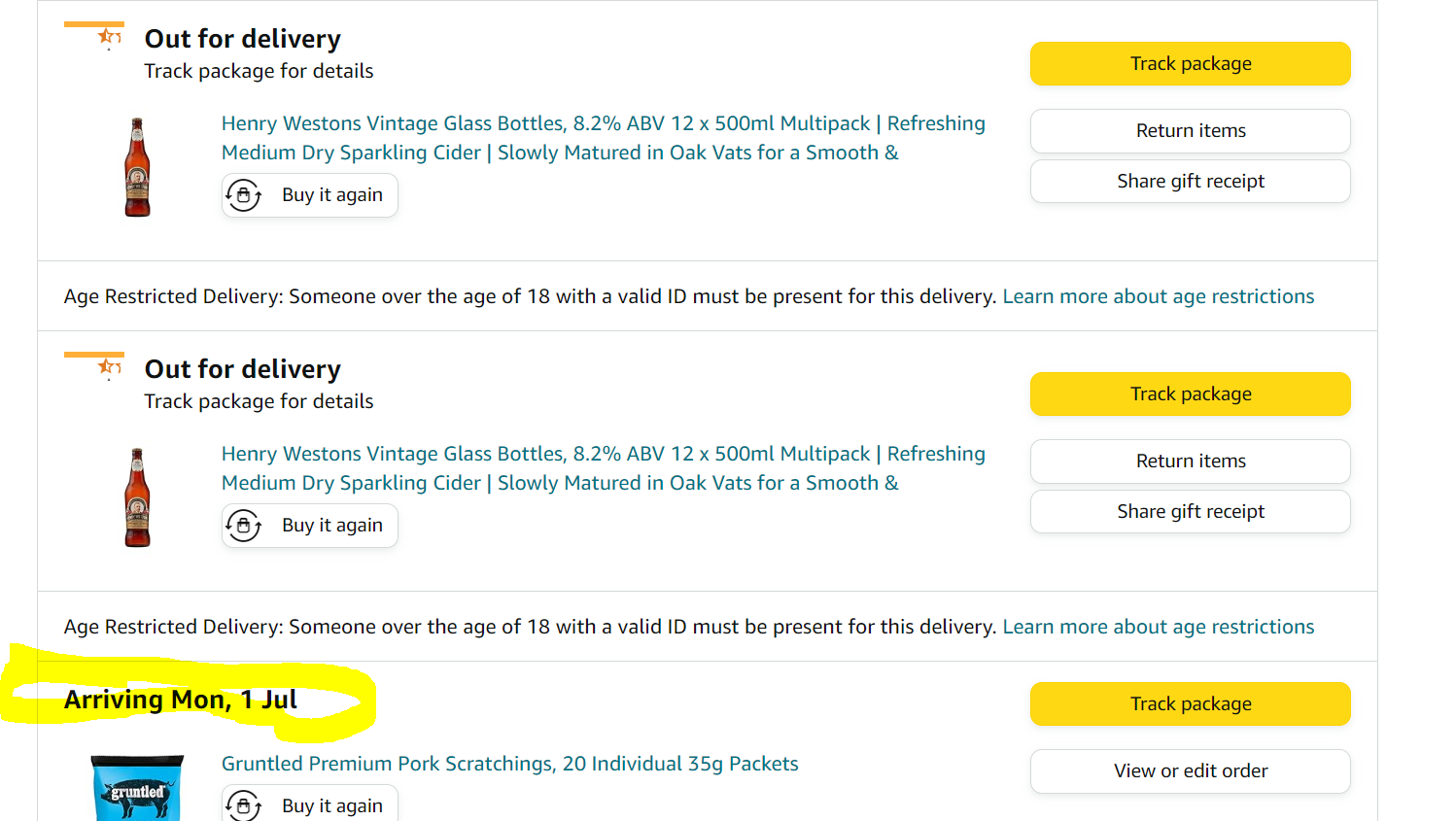1456x821 pixels.
Task: Click the second order's Buy it again cart icon
Action: click(x=244, y=526)
